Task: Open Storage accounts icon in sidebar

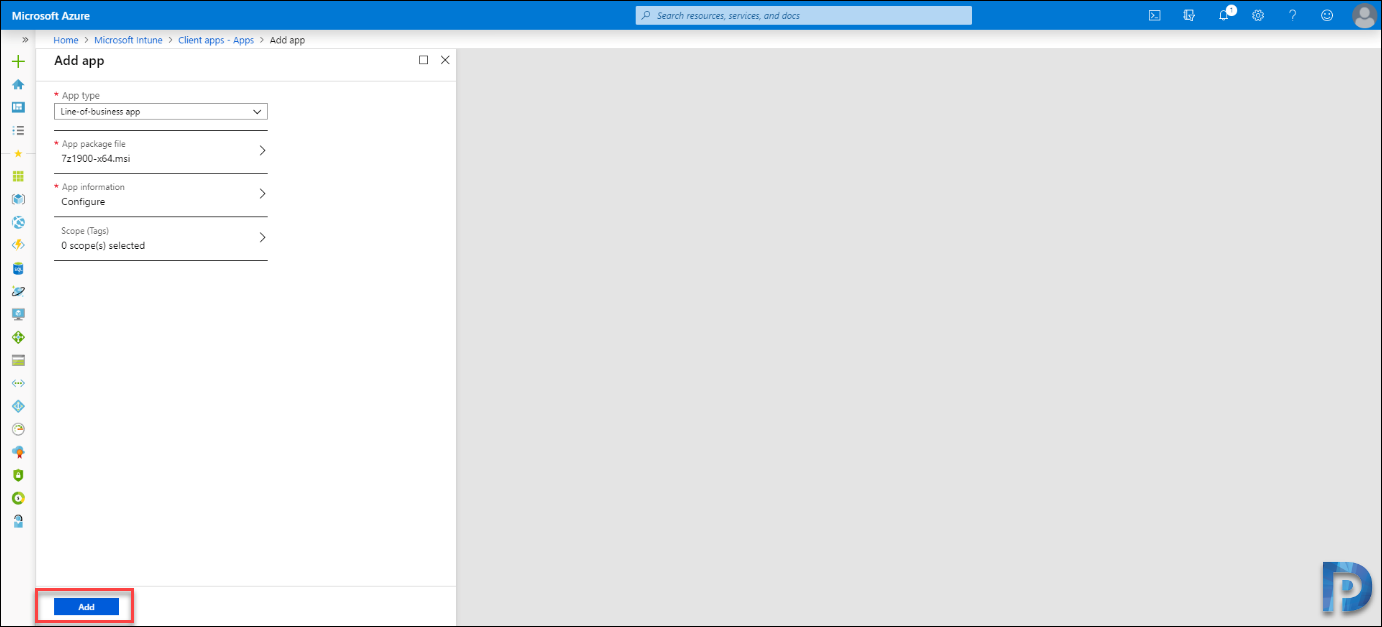Action: [x=18, y=360]
